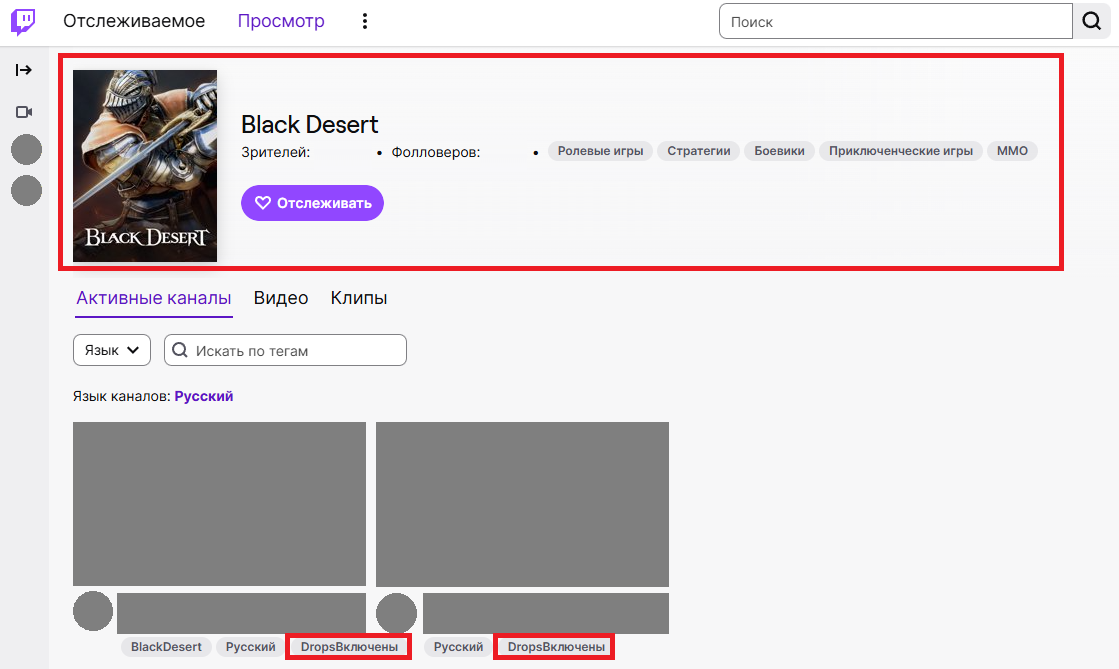Switch to Видео tab
This screenshot has width=1119, height=669.
(281, 298)
